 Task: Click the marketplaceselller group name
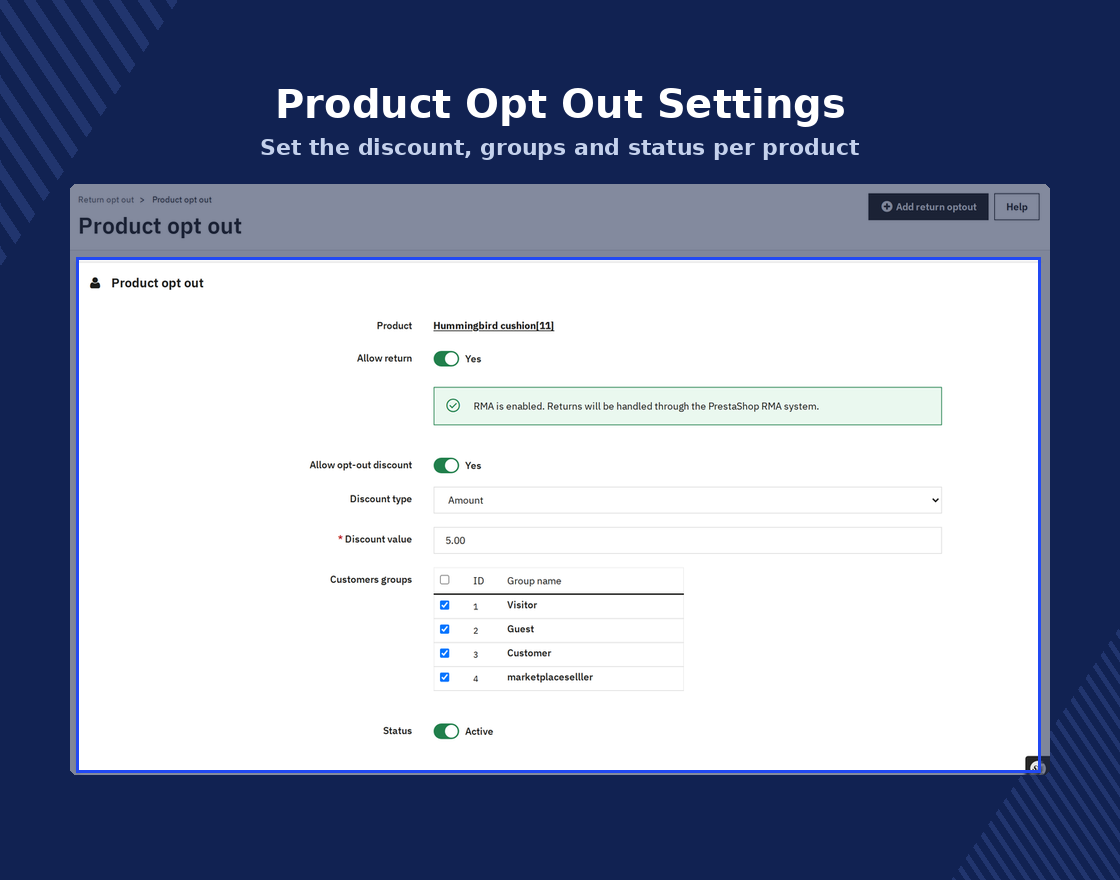(549, 677)
